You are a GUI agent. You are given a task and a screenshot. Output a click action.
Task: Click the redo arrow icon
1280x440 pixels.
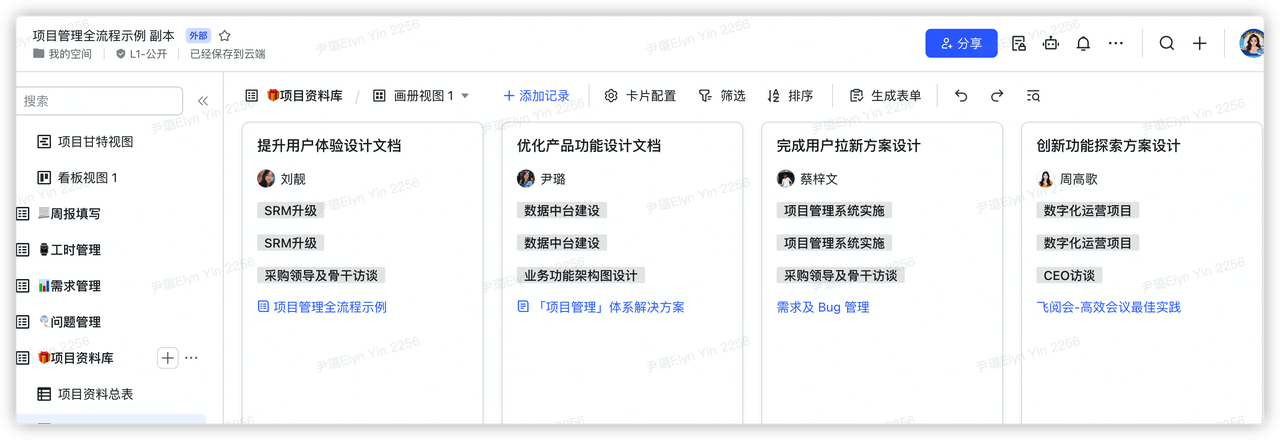point(996,96)
